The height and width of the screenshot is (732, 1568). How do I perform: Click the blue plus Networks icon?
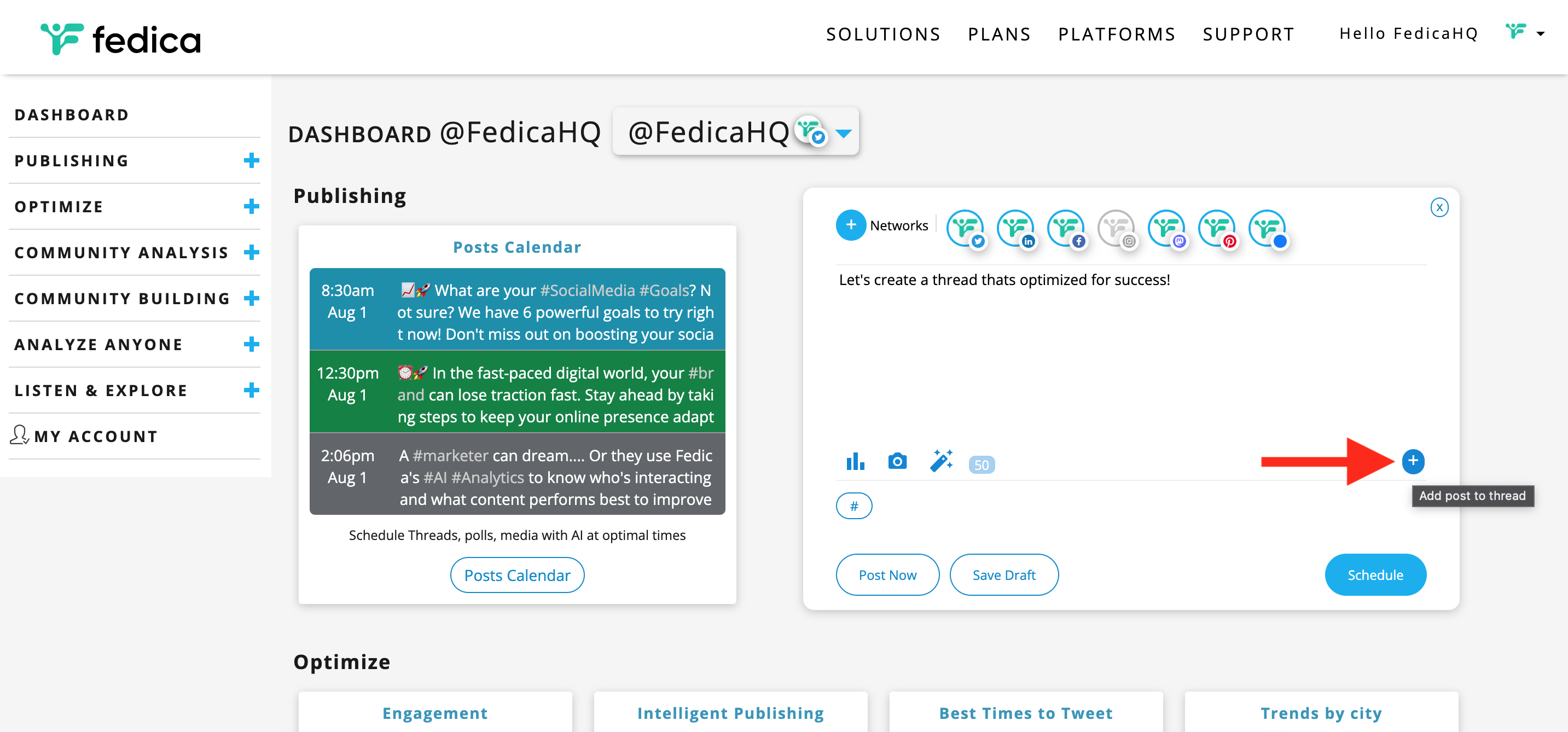[x=851, y=225]
